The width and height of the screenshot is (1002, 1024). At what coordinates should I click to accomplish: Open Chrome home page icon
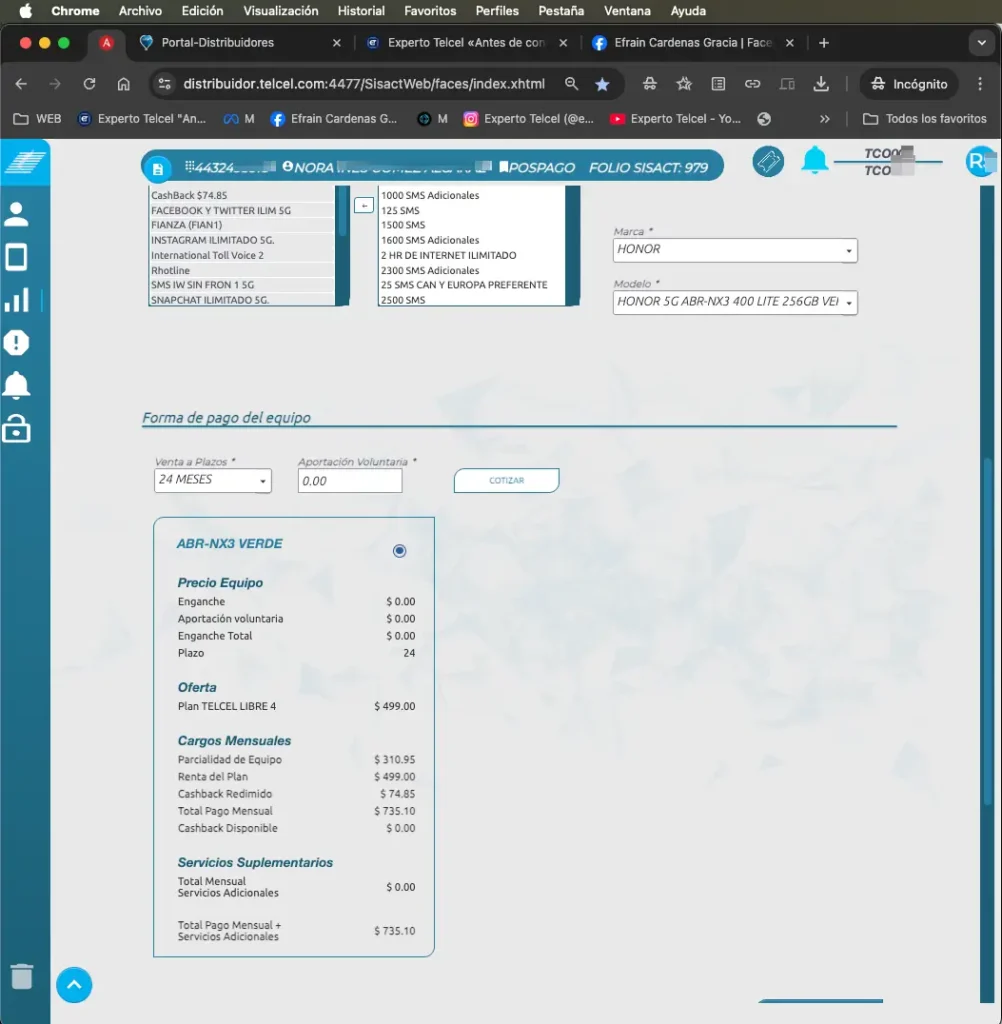[x=123, y=84]
